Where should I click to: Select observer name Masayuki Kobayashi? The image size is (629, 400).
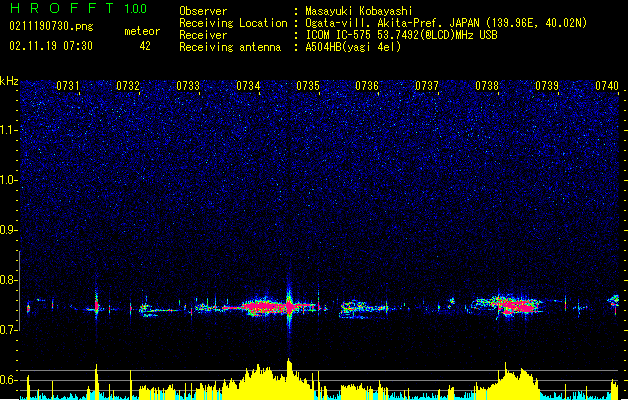pyautogui.click(x=359, y=11)
